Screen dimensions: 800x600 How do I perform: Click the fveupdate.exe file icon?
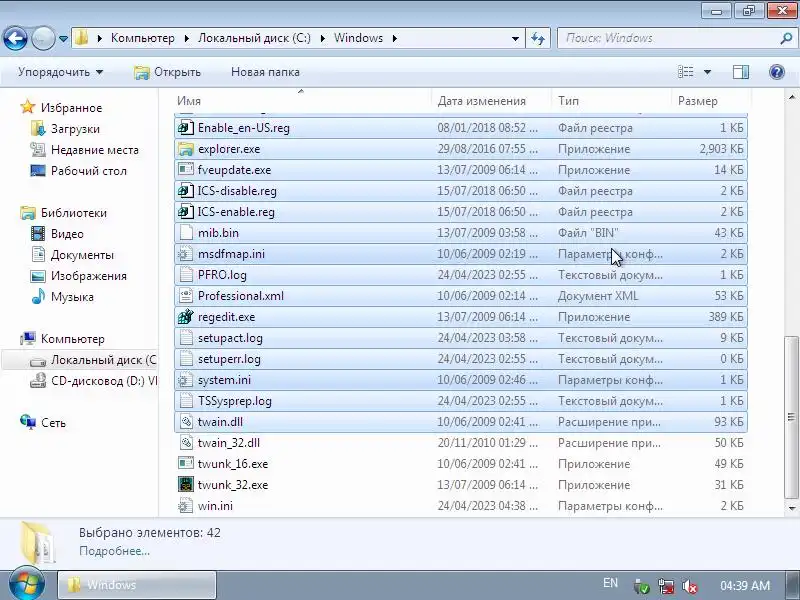click(x=186, y=170)
